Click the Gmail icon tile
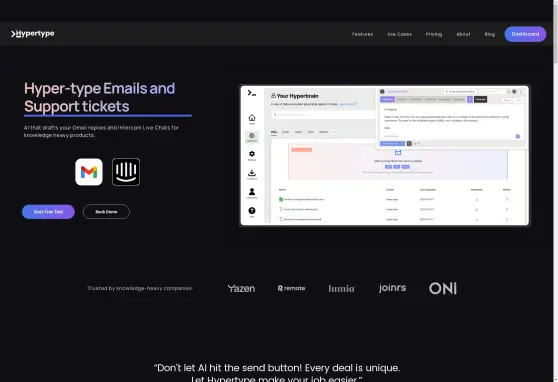This screenshot has width=558, height=382. click(89, 172)
